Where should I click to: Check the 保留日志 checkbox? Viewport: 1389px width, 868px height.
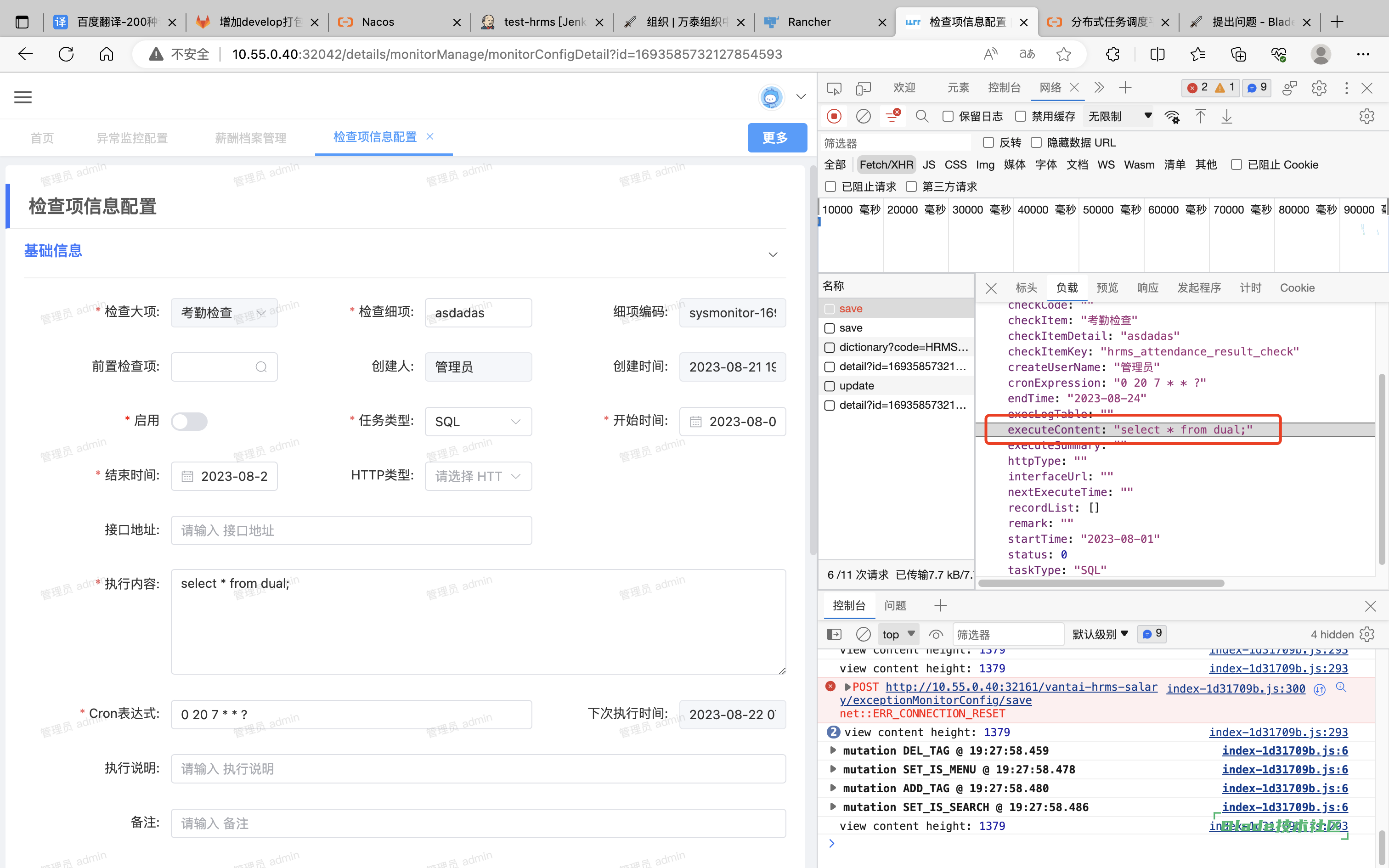click(948, 117)
